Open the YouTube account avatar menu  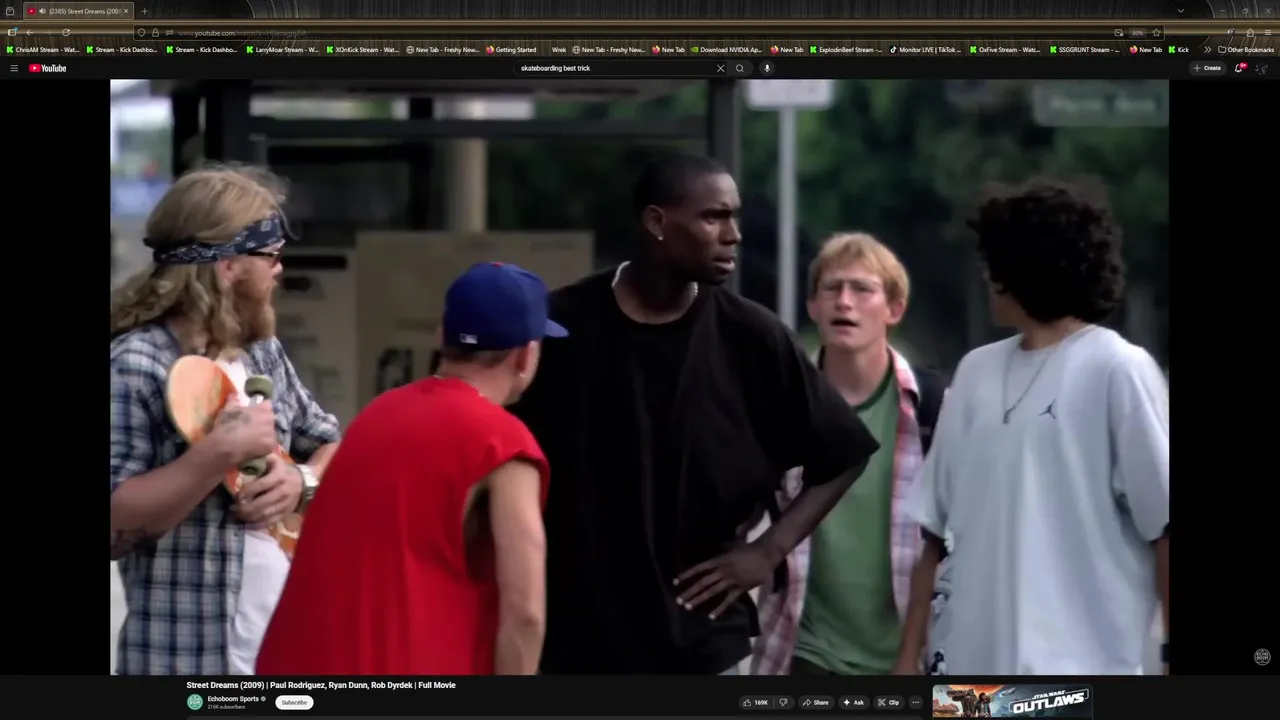pos(1262,68)
